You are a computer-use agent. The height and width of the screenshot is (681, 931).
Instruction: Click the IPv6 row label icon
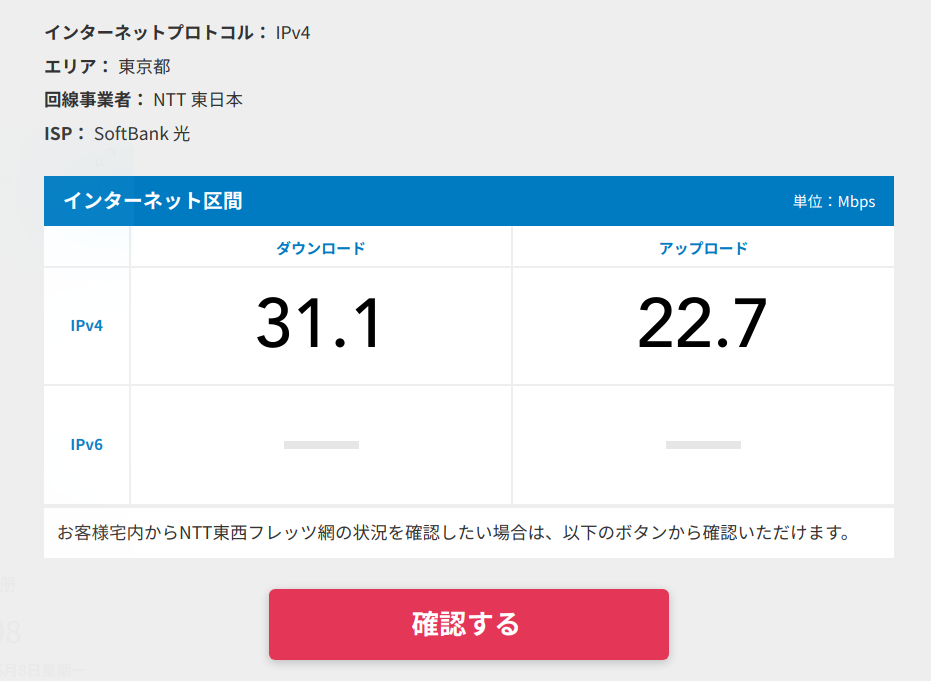pos(86,444)
